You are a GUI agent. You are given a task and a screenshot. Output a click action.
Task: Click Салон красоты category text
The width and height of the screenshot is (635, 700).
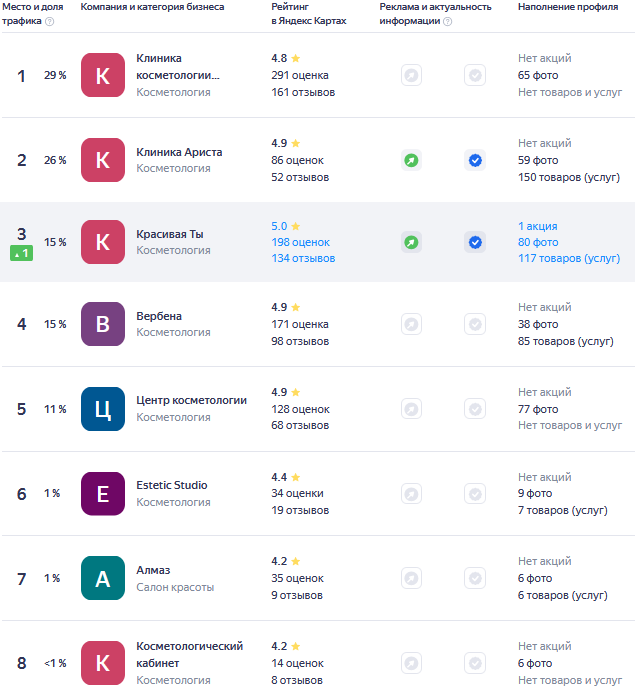[x=175, y=587]
